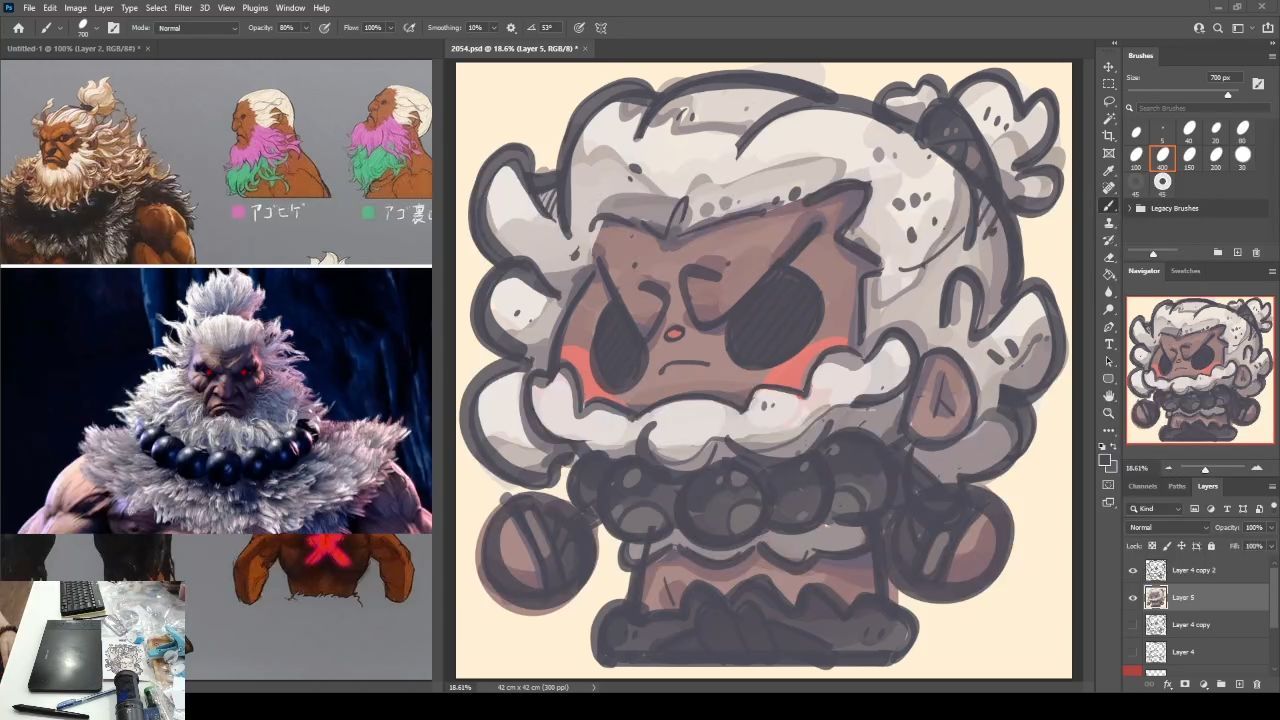The image size is (1280, 720).
Task: Expand Legacy Brushes folder
Action: tap(1130, 208)
